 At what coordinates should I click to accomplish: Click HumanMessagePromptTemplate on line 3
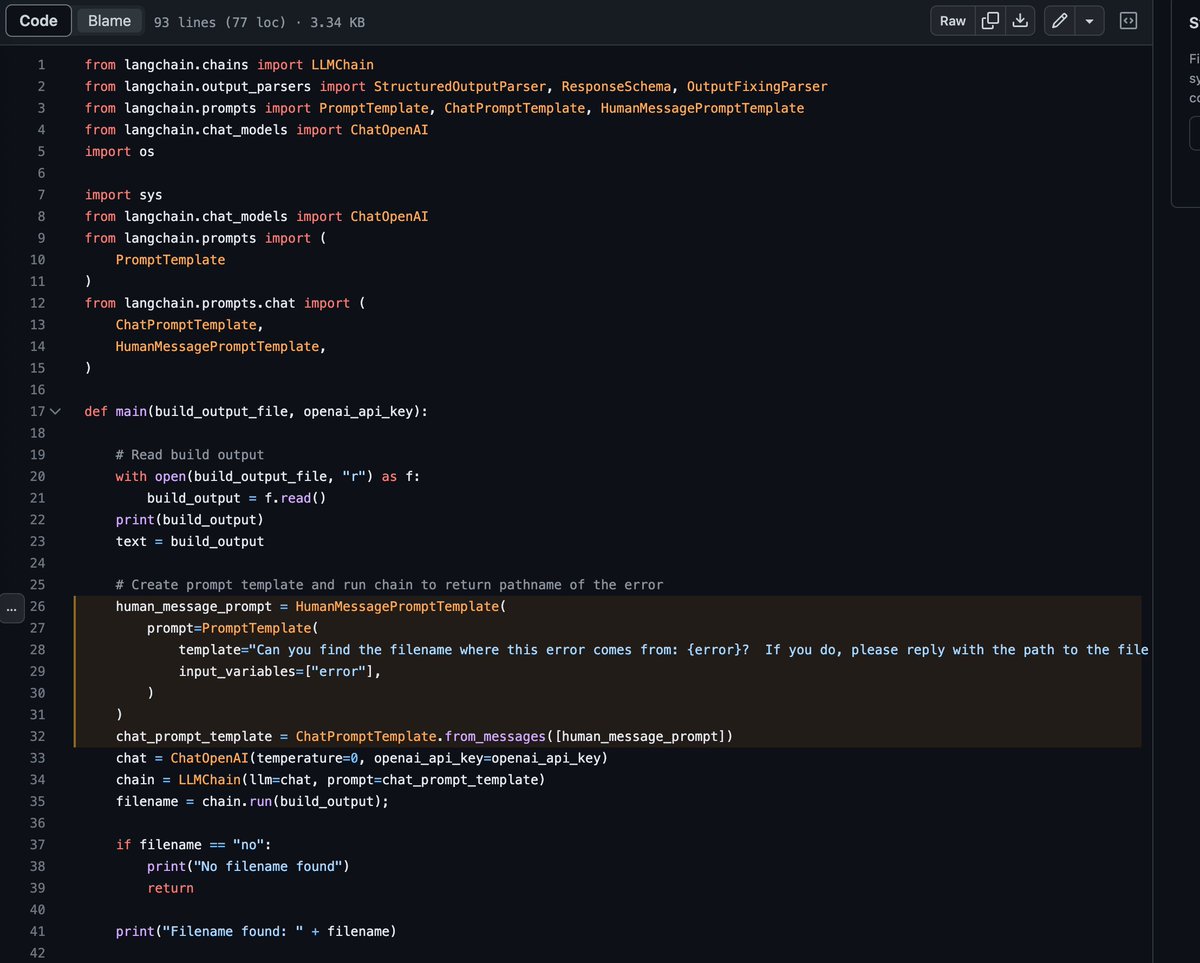pyautogui.click(x=702, y=108)
